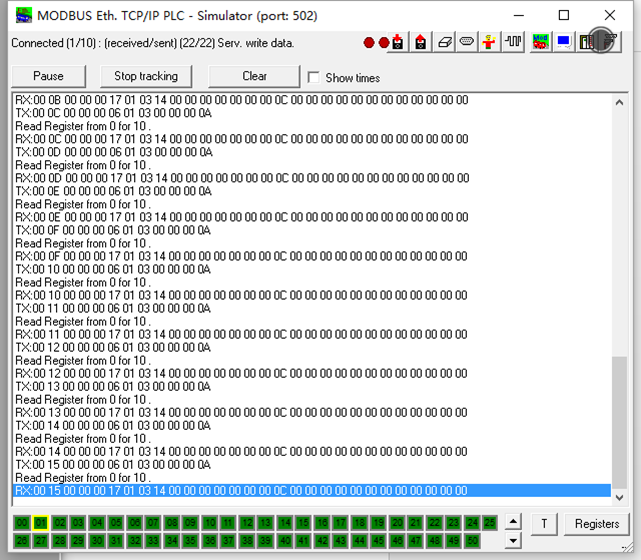
Task: Click the log vertical scrollbar thumb
Action: [619, 423]
